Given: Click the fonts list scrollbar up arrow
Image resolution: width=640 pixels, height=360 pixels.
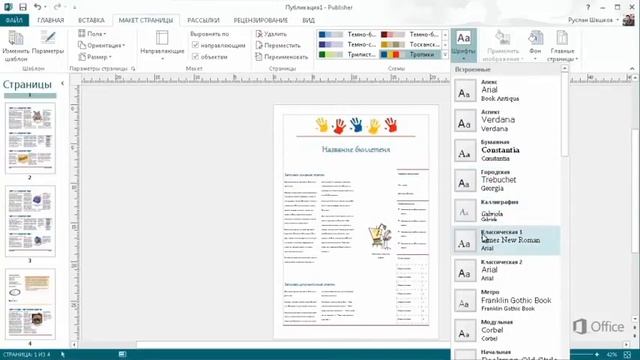Looking at the screenshot, I should pos(565,69).
